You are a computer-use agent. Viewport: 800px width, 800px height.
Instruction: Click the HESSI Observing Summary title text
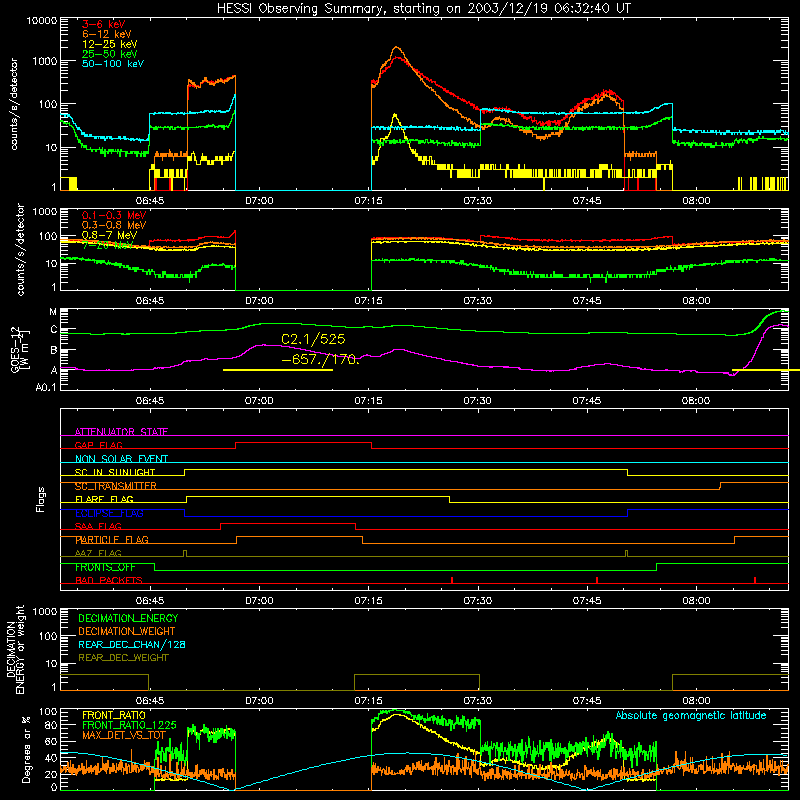[423, 9]
